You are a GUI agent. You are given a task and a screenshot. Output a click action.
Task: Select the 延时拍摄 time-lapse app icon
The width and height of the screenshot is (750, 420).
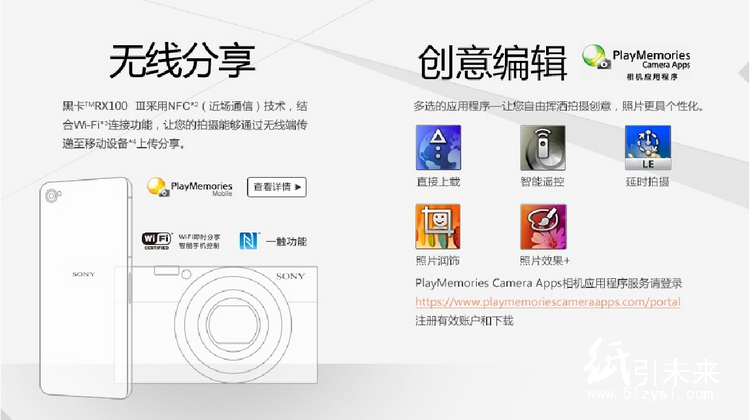[x=646, y=147]
